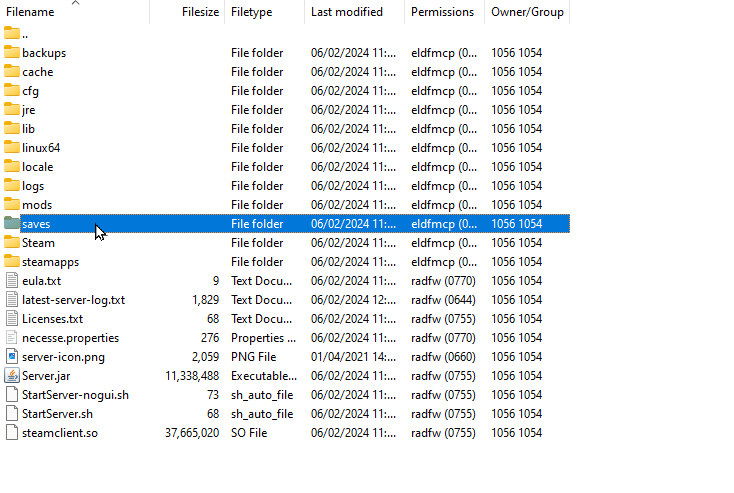This screenshot has height=493, width=734.
Task: Select the StartServer-nogui.sh script
Action: coord(75,395)
